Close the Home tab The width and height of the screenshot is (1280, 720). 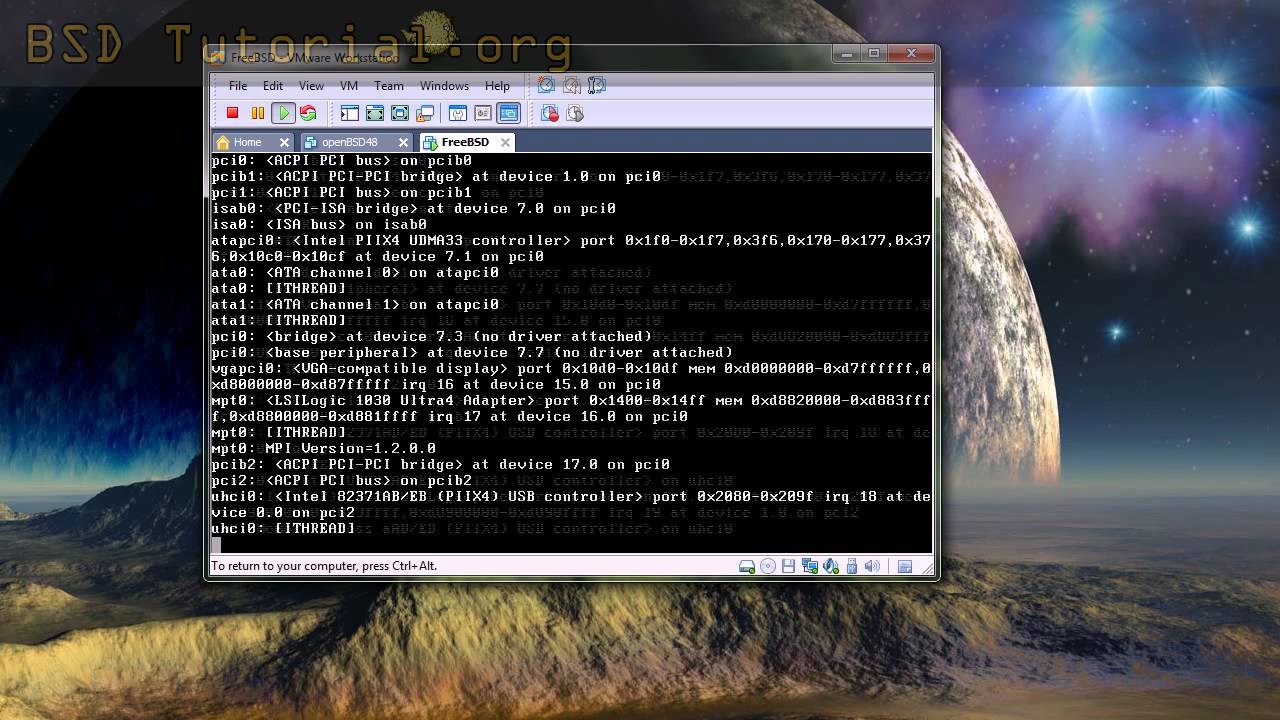click(x=284, y=143)
